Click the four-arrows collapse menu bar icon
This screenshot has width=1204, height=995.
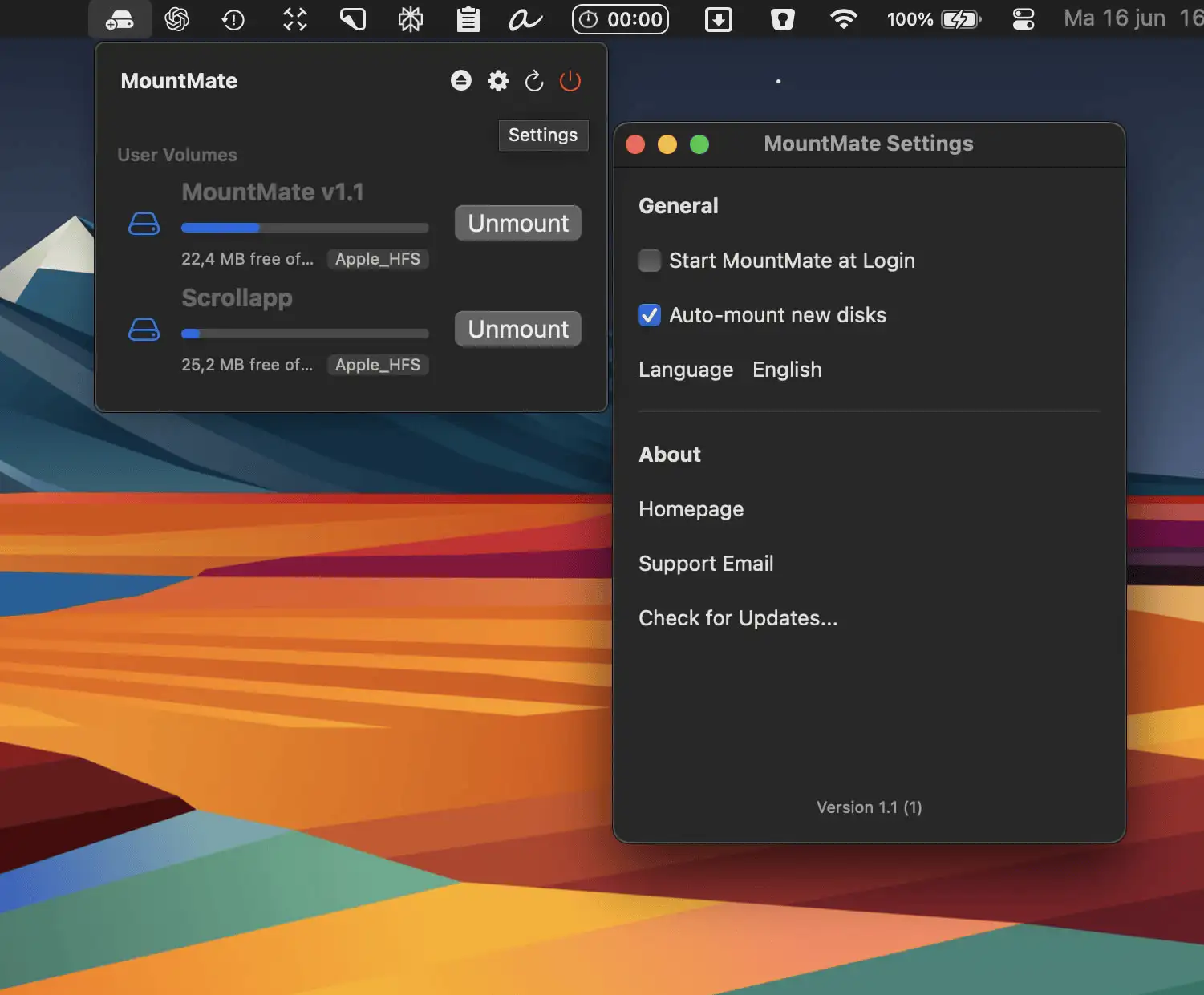point(295,19)
